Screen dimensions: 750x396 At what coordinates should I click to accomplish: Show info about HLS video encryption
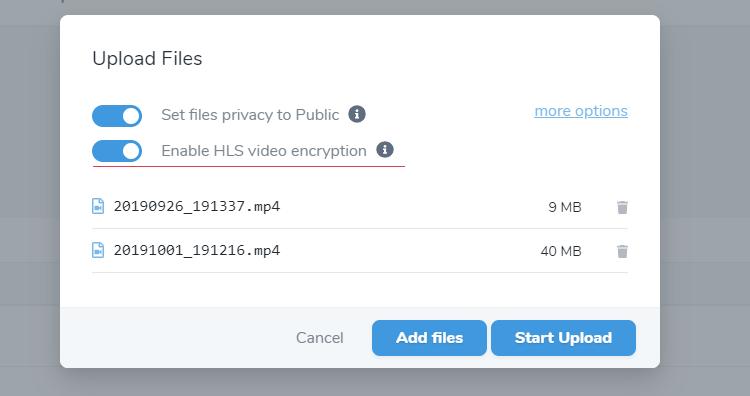[x=385, y=150]
